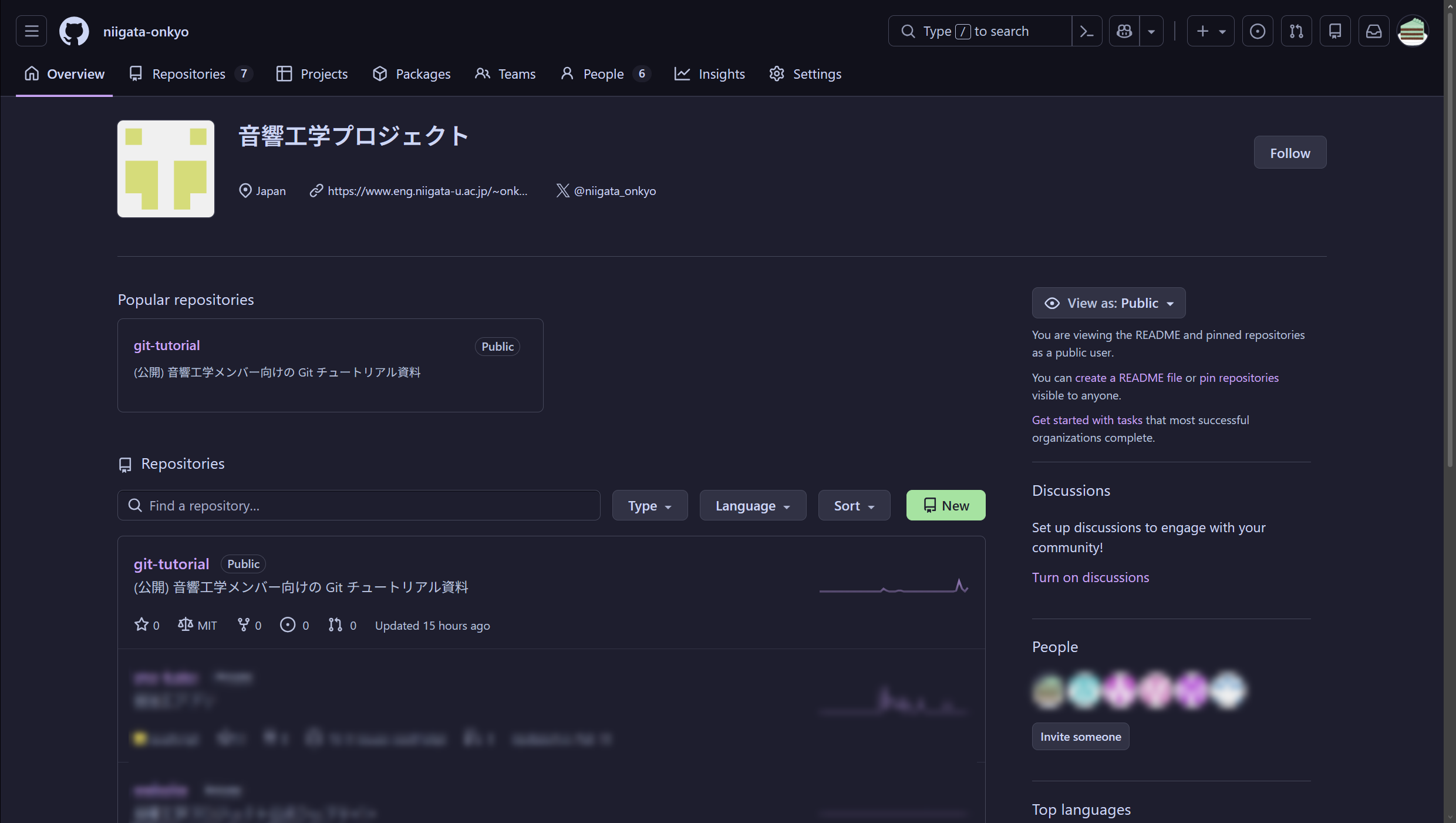Open the People tab
This screenshot has height=823, width=1456.
coord(605,74)
